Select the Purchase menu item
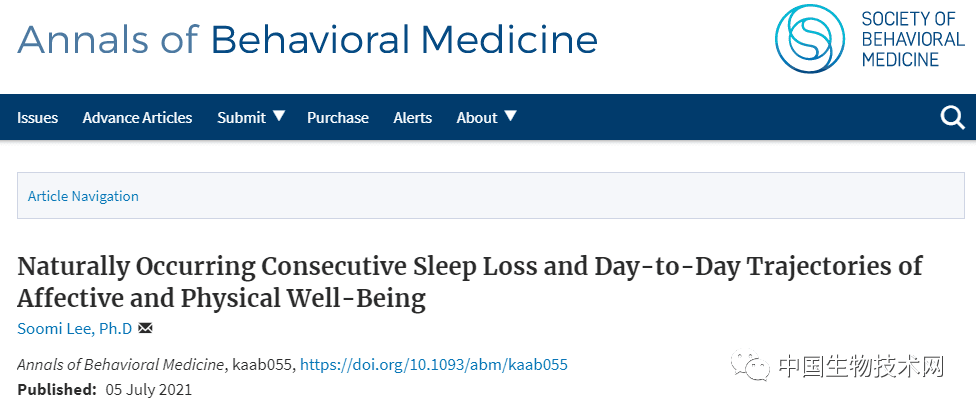Screen dimensions: 976x409 338,118
